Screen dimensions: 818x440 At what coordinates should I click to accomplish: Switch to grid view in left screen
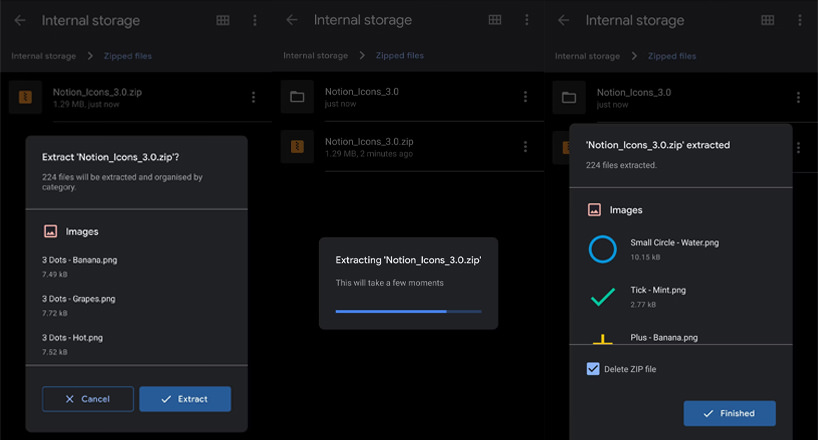pyautogui.click(x=223, y=20)
